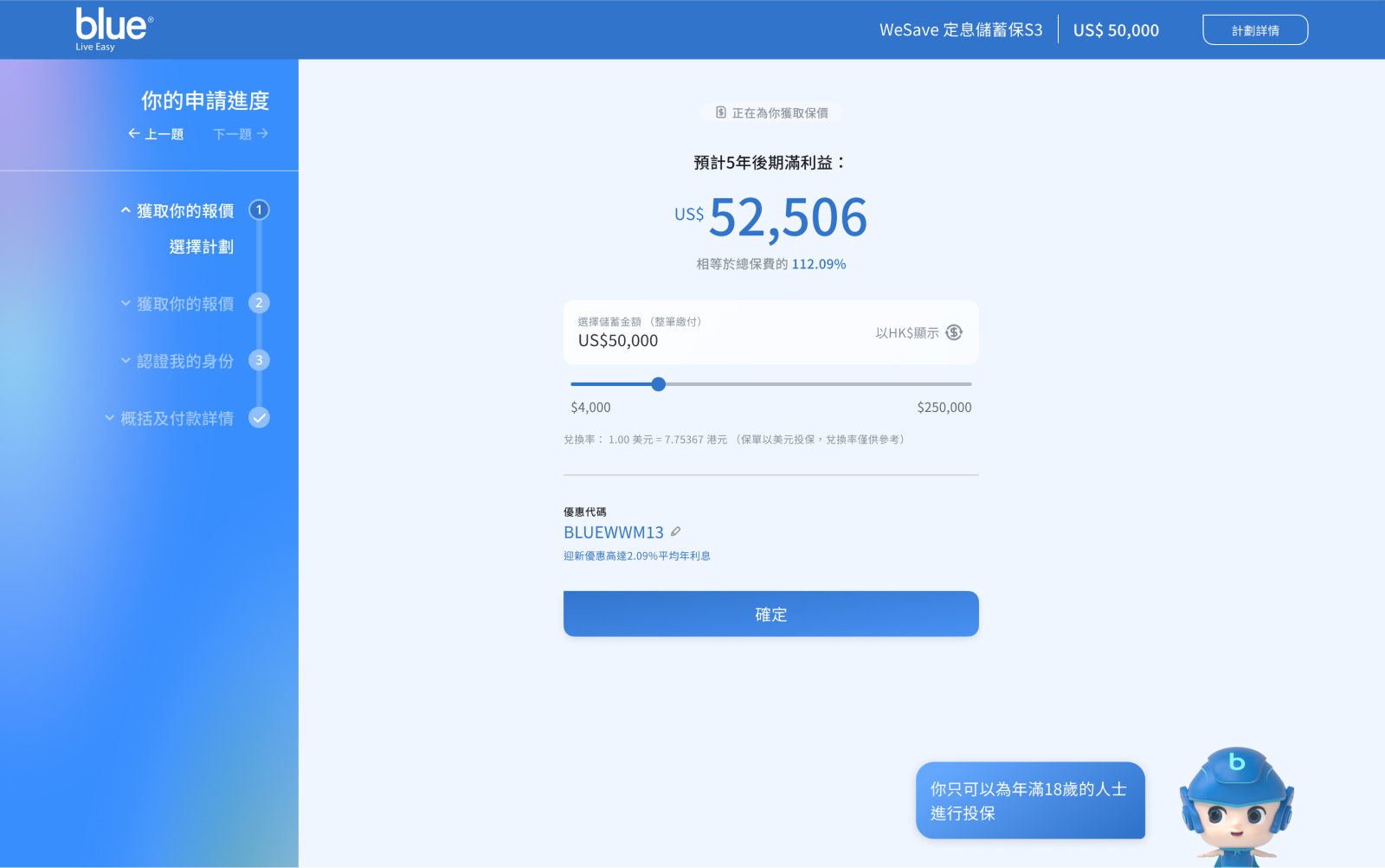This screenshot has width=1385, height=868.
Task: Go forward with 下一題
Action: point(241,134)
